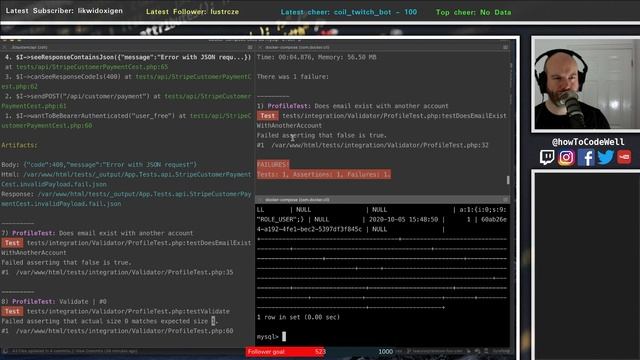Viewport: 640px width, 360px height.
Task: Open the Twitch icon under @howToCodeWell
Action: (547, 158)
